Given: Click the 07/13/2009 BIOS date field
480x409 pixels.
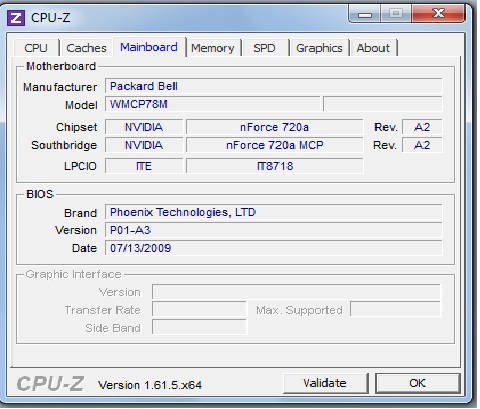Looking at the screenshot, I should 274,248.
